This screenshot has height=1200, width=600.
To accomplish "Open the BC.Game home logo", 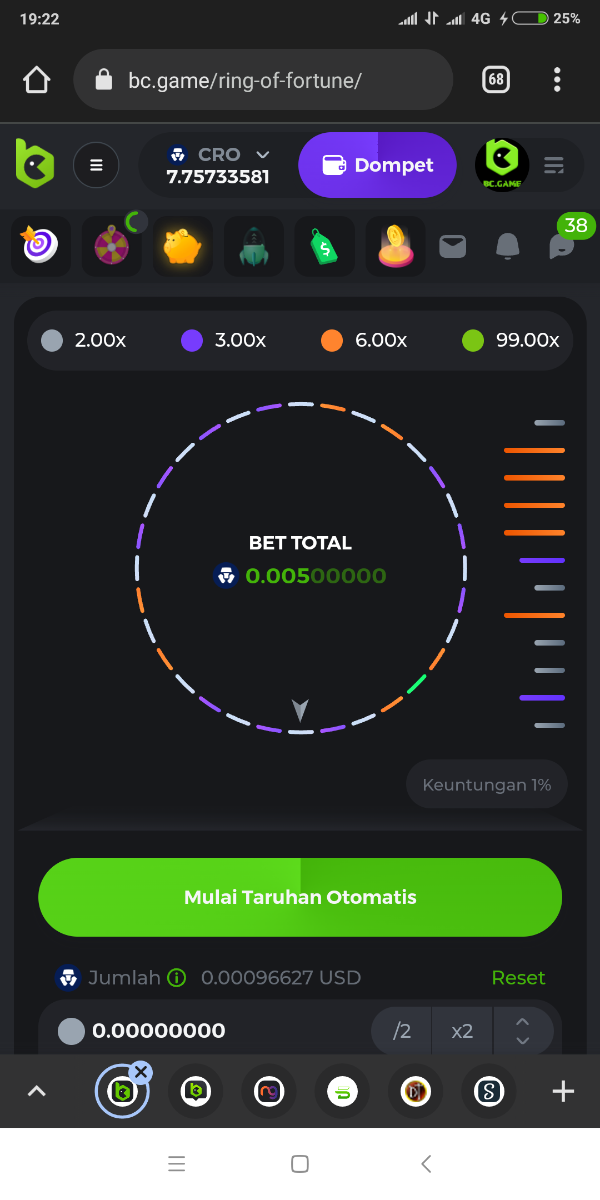I will [35, 165].
